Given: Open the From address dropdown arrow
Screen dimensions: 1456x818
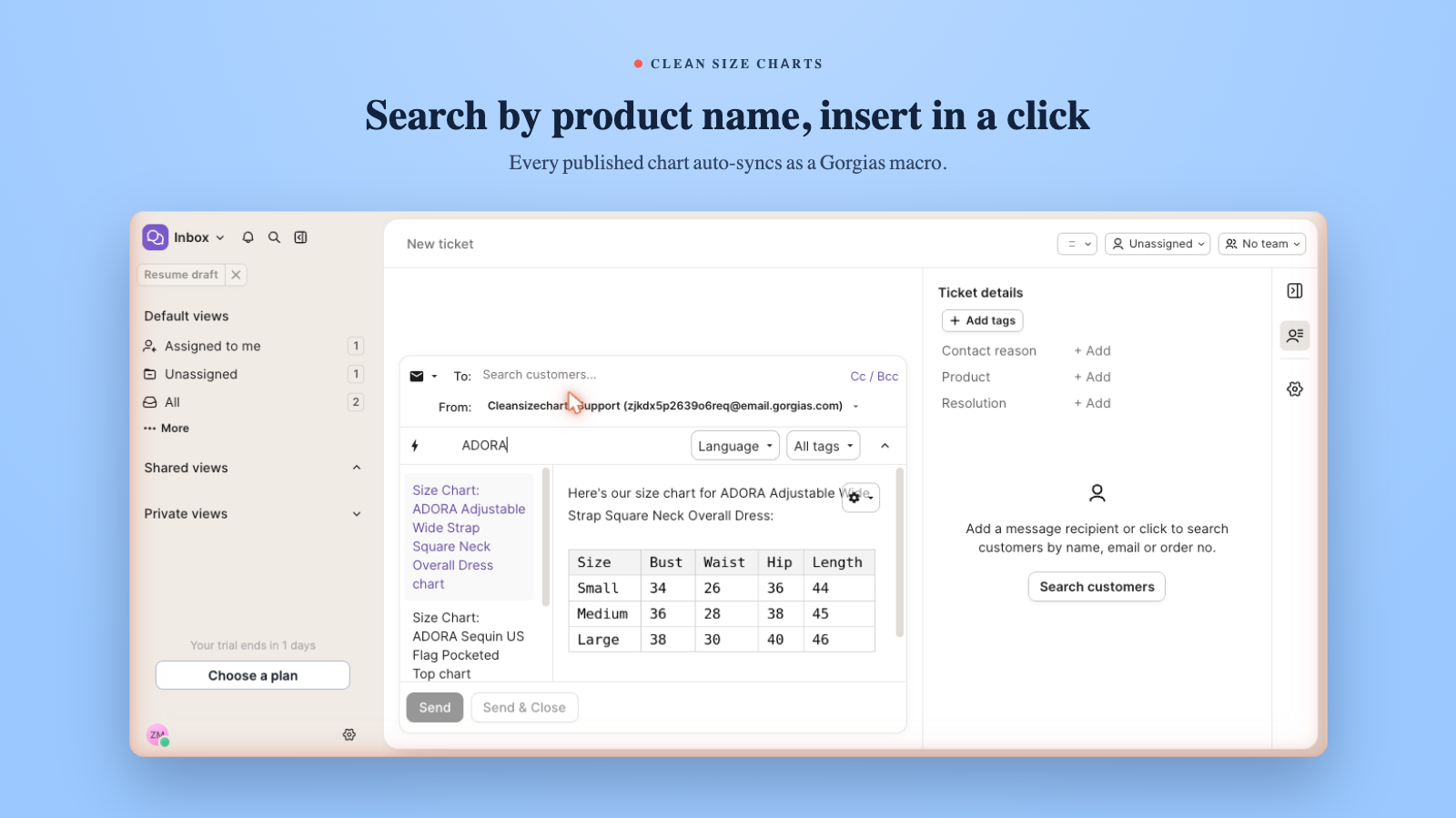Looking at the screenshot, I should tap(856, 407).
